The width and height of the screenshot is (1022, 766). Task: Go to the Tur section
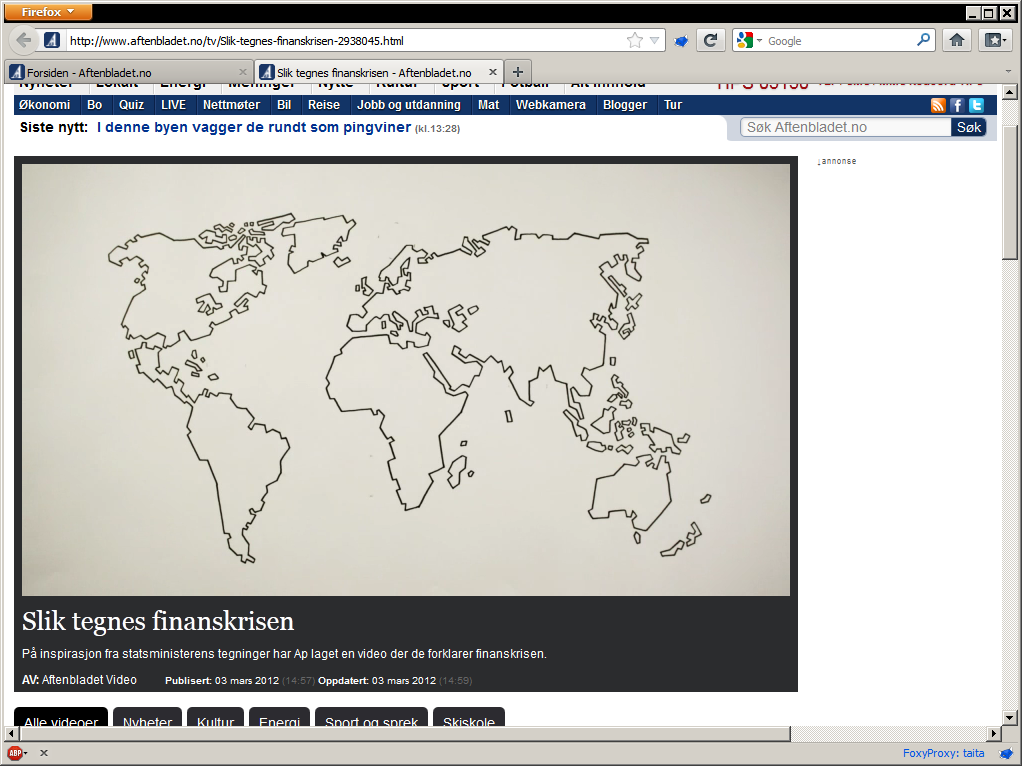(x=673, y=104)
